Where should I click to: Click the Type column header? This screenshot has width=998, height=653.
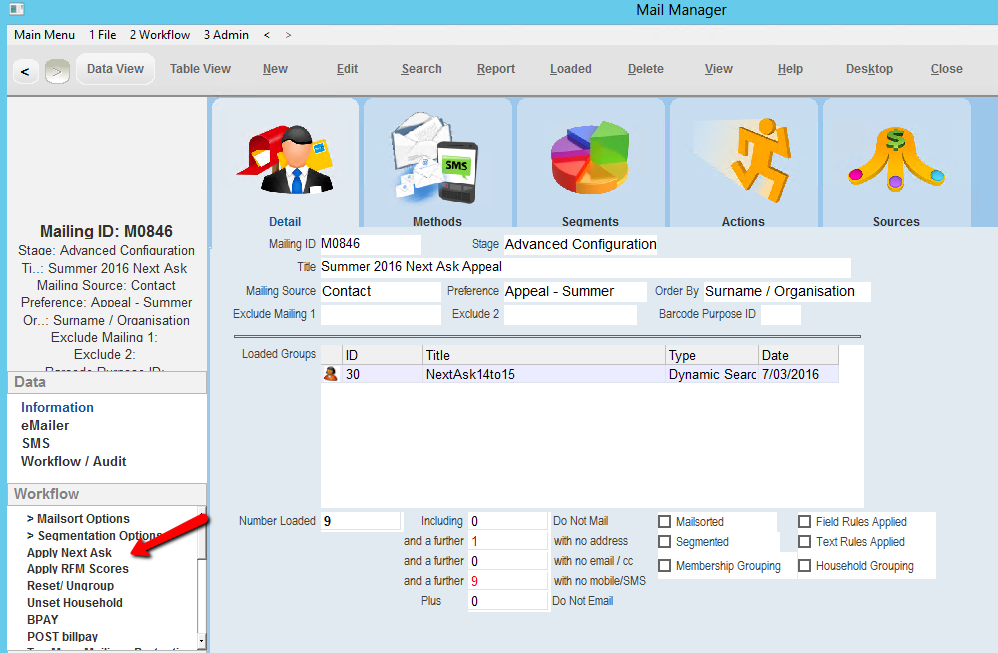point(712,355)
